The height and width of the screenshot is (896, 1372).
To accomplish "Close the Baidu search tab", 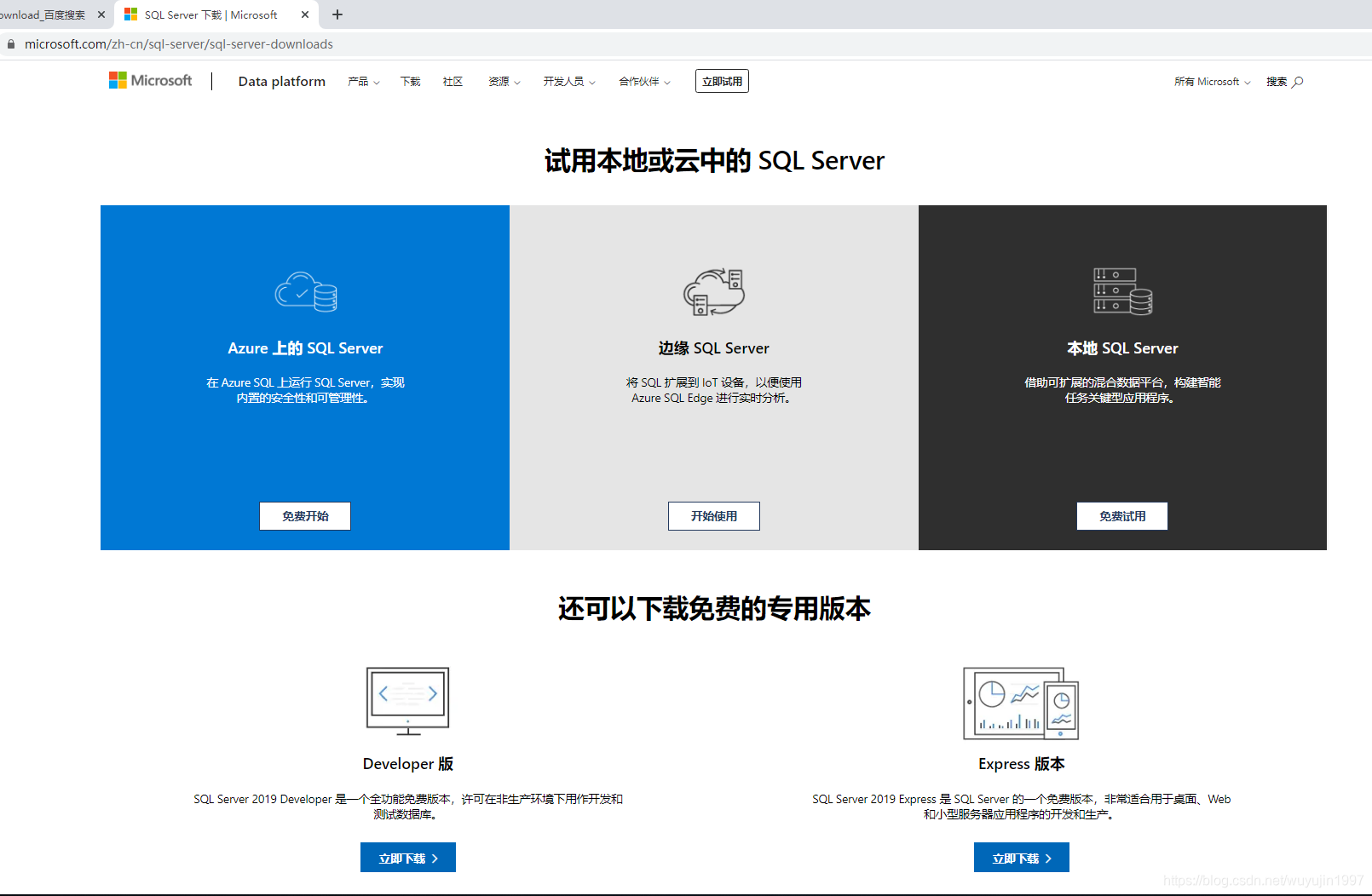I will pos(101,14).
